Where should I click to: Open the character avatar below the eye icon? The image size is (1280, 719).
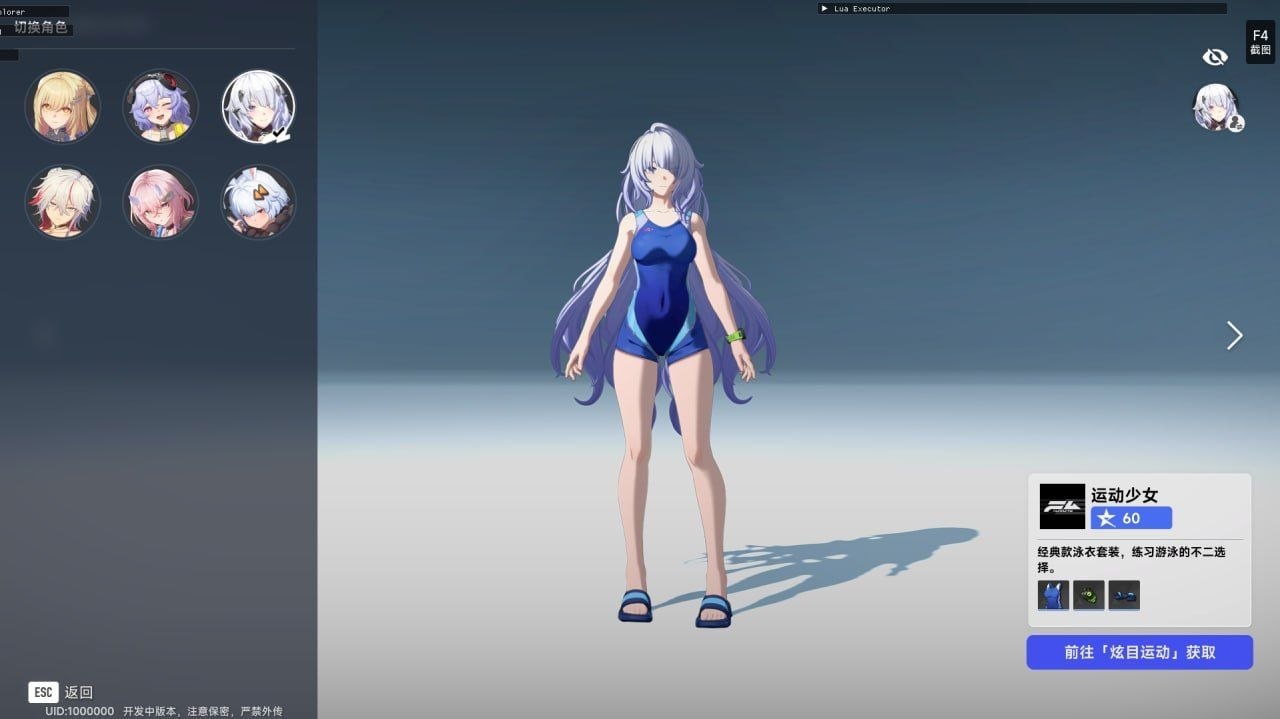[1218, 108]
